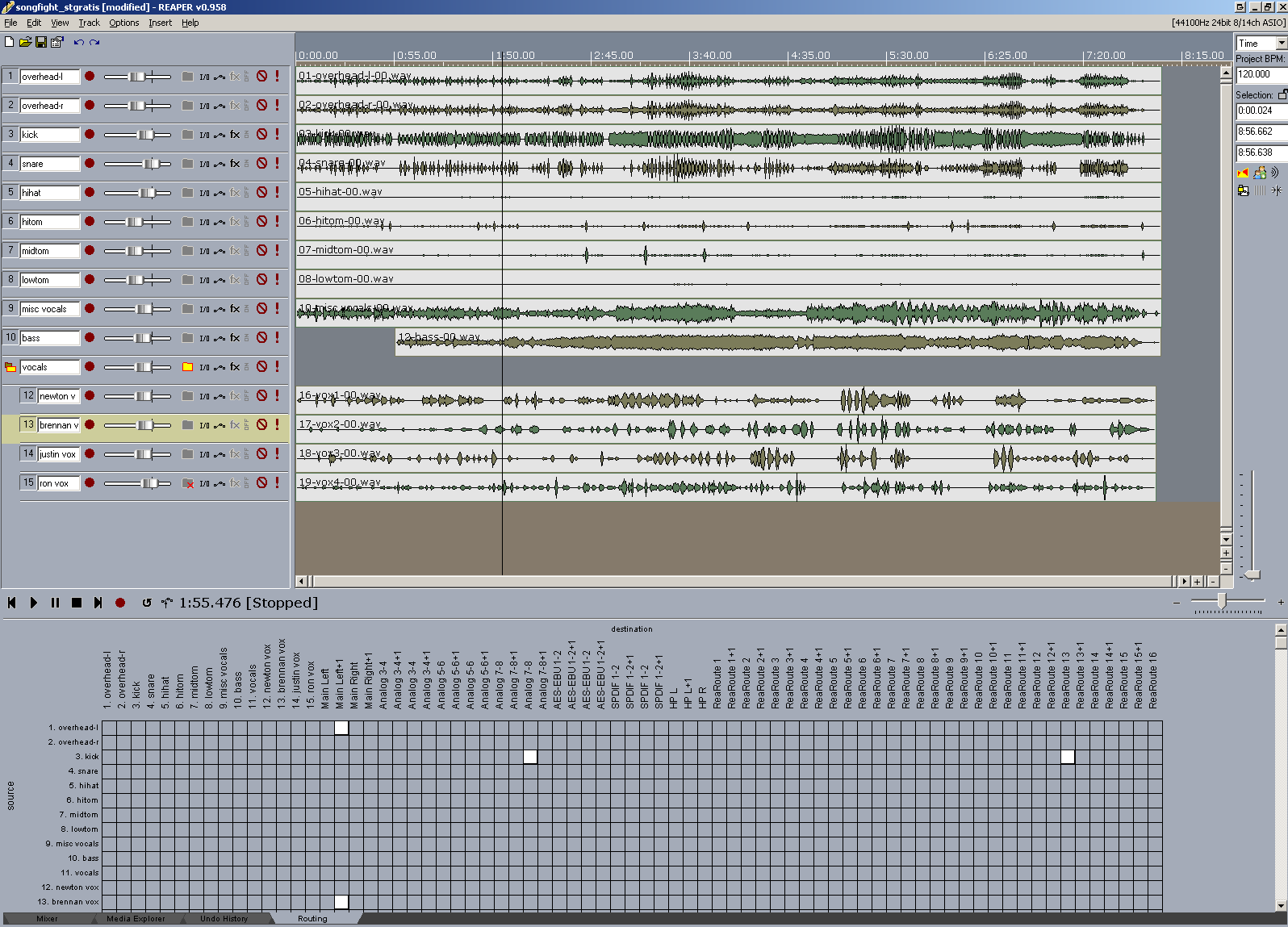Screen dimensions: 1288x927
Task: Open the FX chain for the kick track
Action: pyautogui.click(x=235, y=135)
